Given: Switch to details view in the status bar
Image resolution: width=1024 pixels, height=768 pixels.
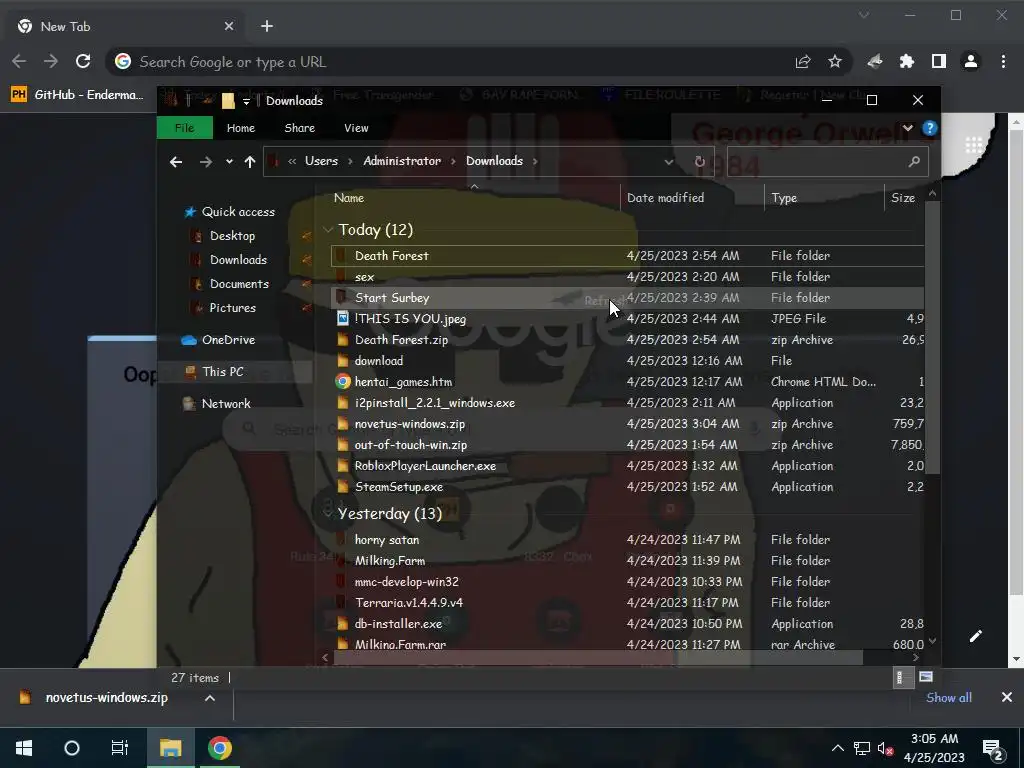Looking at the screenshot, I should pyautogui.click(x=901, y=678).
